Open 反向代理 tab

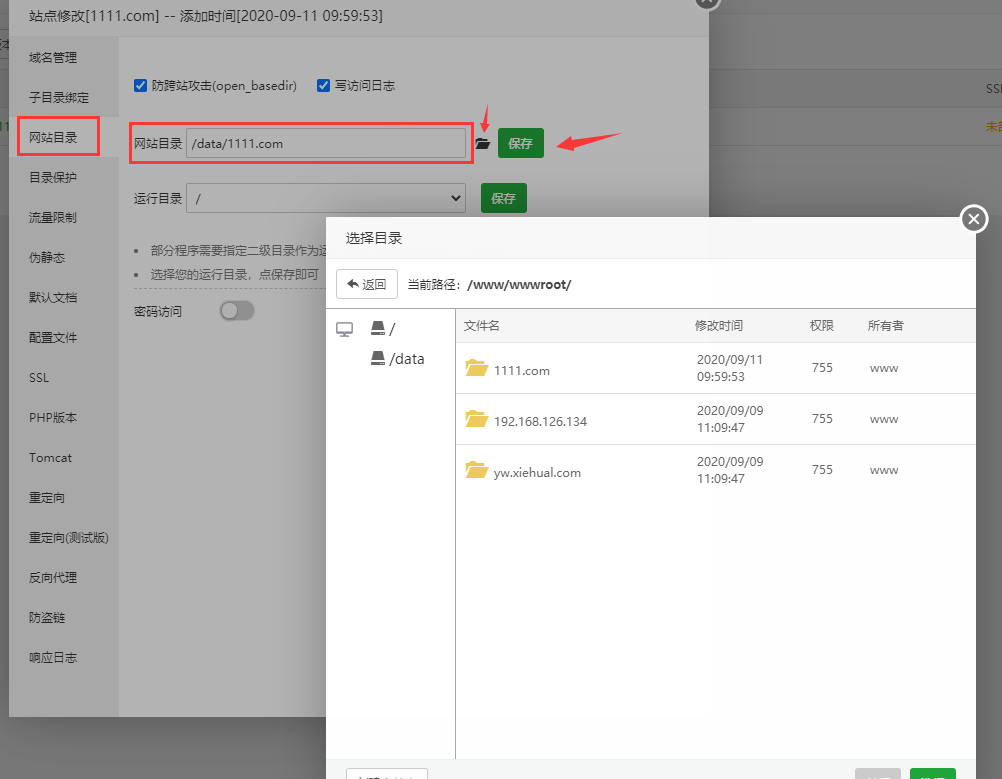[53, 578]
